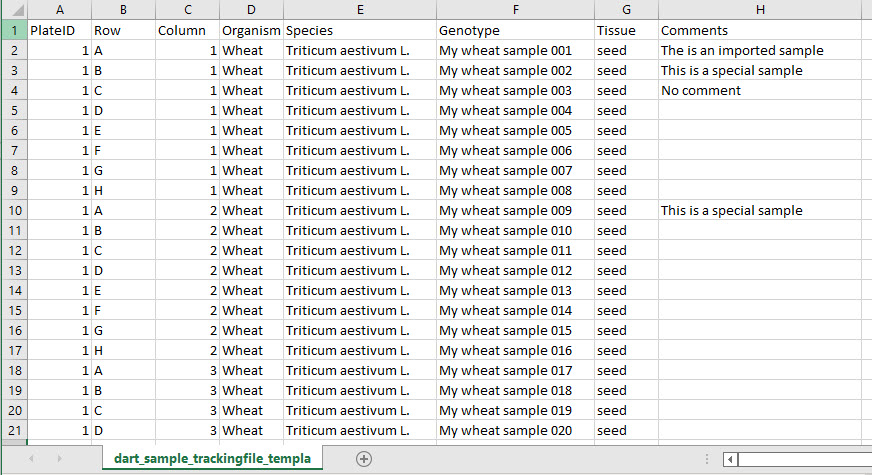Add a new sheet with plus button

pos(364,459)
